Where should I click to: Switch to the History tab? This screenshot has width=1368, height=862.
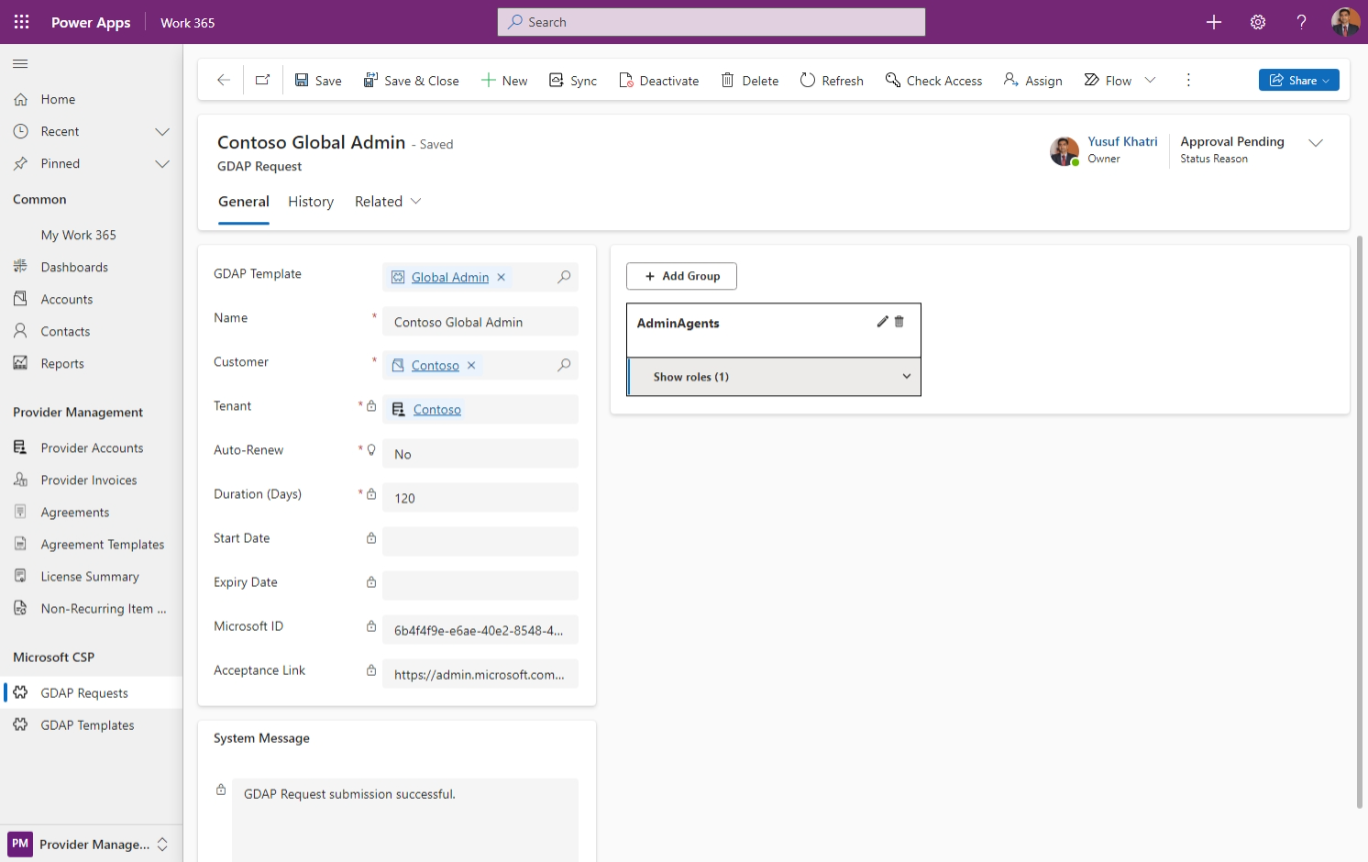(x=311, y=201)
